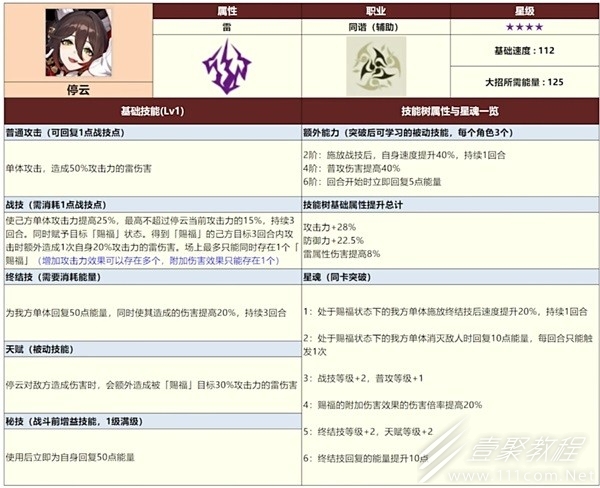Click the 技能树属性与星魂一览 section header
Screen dimensions: 600x488
click(450, 111)
